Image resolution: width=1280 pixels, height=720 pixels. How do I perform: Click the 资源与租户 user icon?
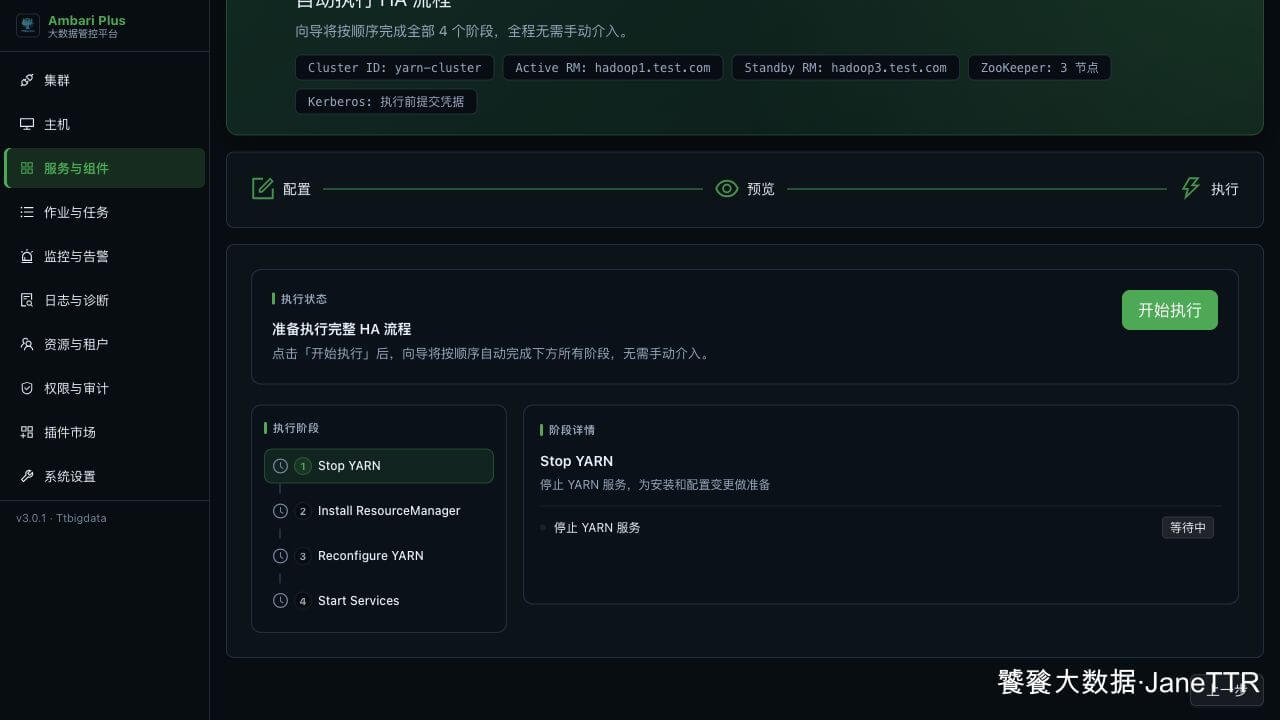click(x=27, y=344)
